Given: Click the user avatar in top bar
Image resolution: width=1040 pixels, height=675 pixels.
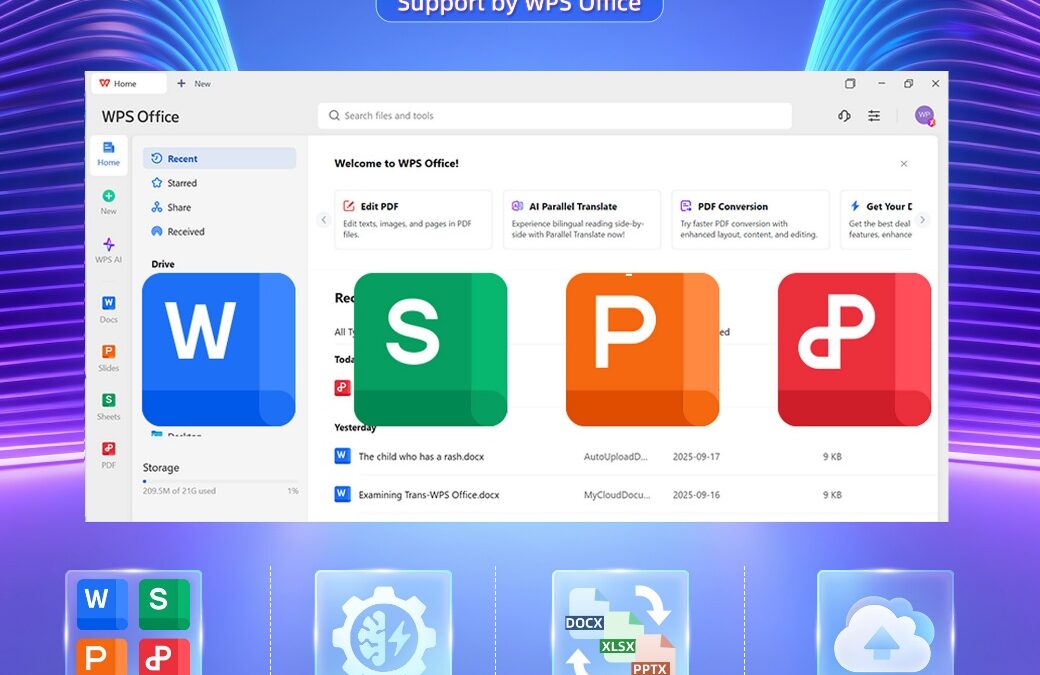Looking at the screenshot, I should (x=924, y=116).
